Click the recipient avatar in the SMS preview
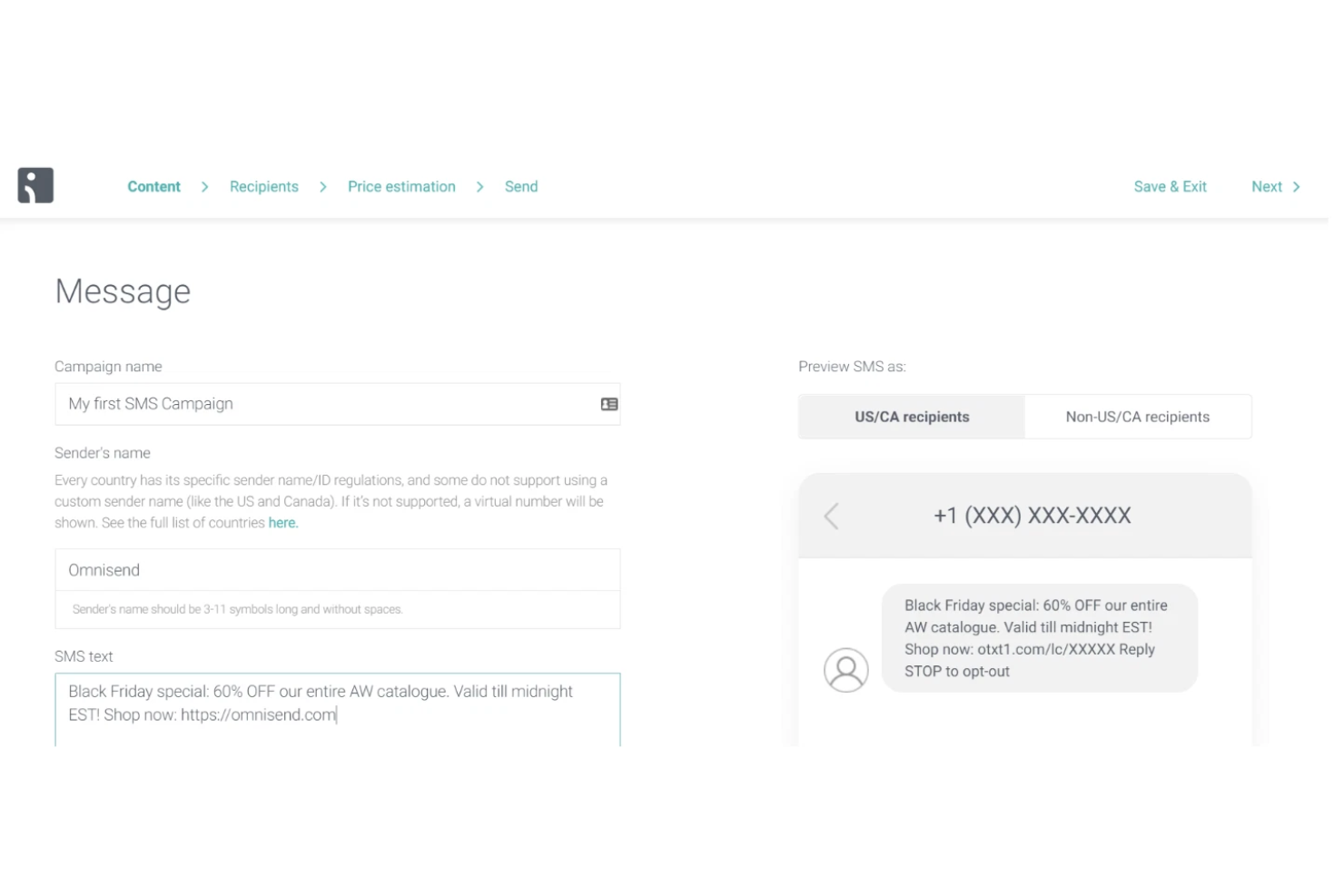1344x896 pixels. [846, 669]
